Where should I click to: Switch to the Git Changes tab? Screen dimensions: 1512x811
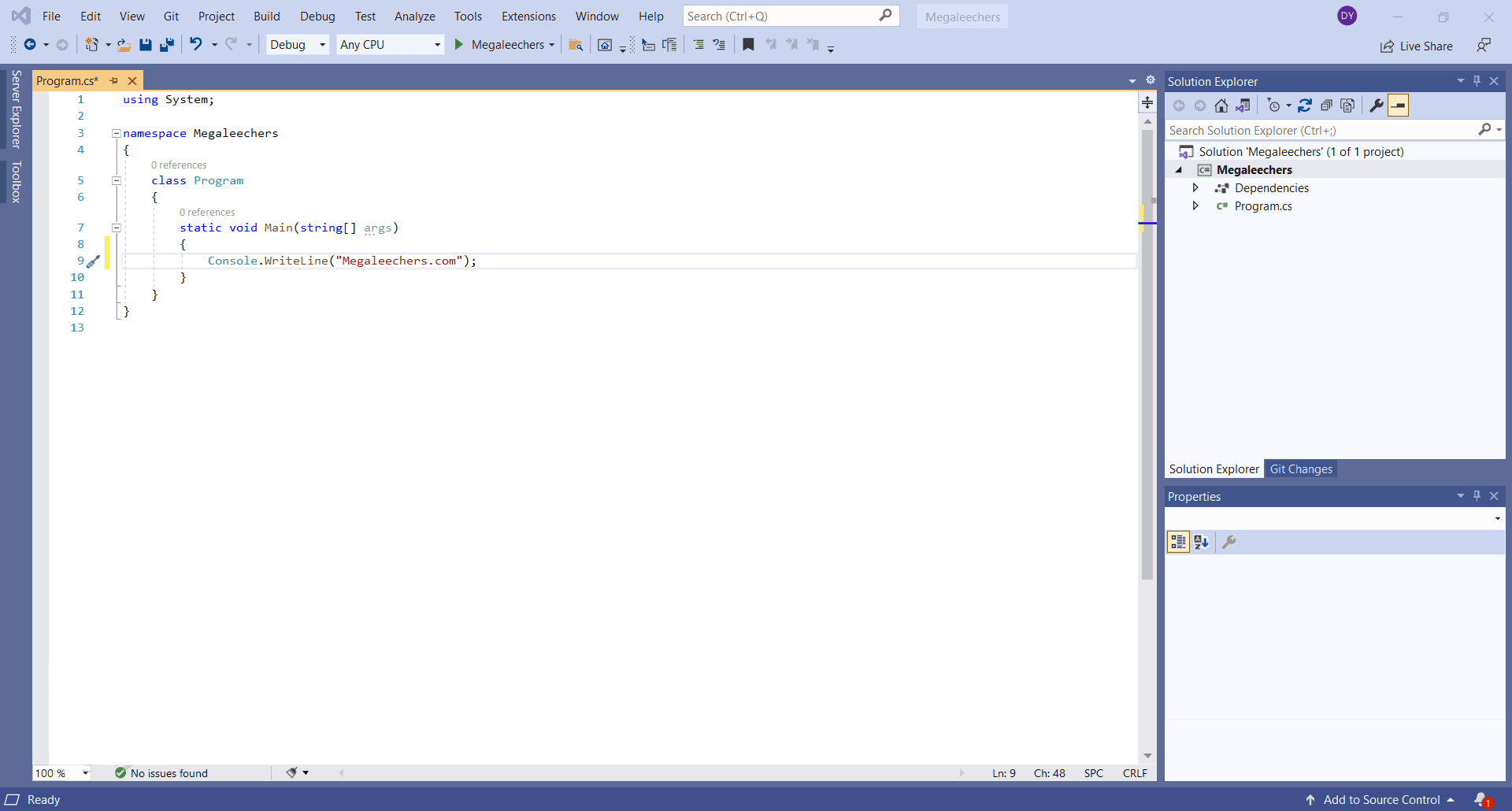coord(1301,468)
